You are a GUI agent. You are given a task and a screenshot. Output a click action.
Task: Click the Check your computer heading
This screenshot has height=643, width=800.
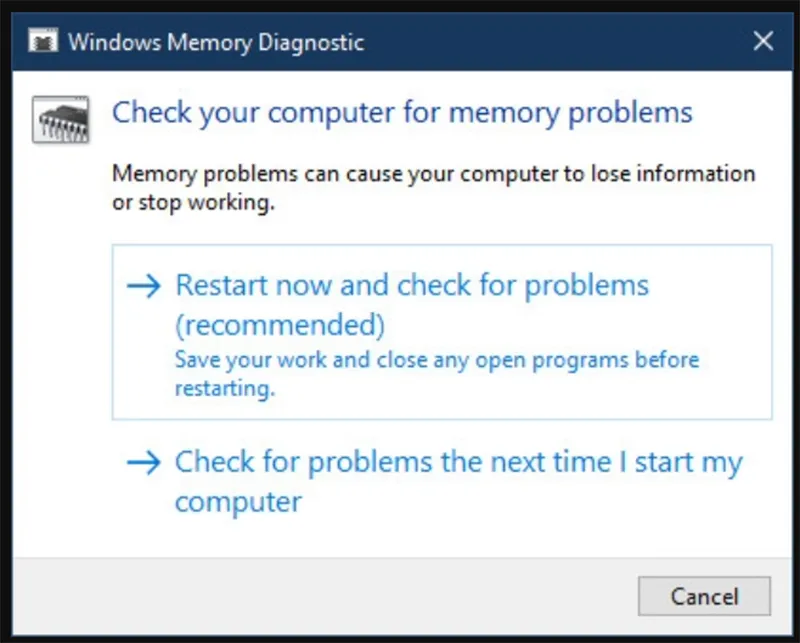[402, 112]
